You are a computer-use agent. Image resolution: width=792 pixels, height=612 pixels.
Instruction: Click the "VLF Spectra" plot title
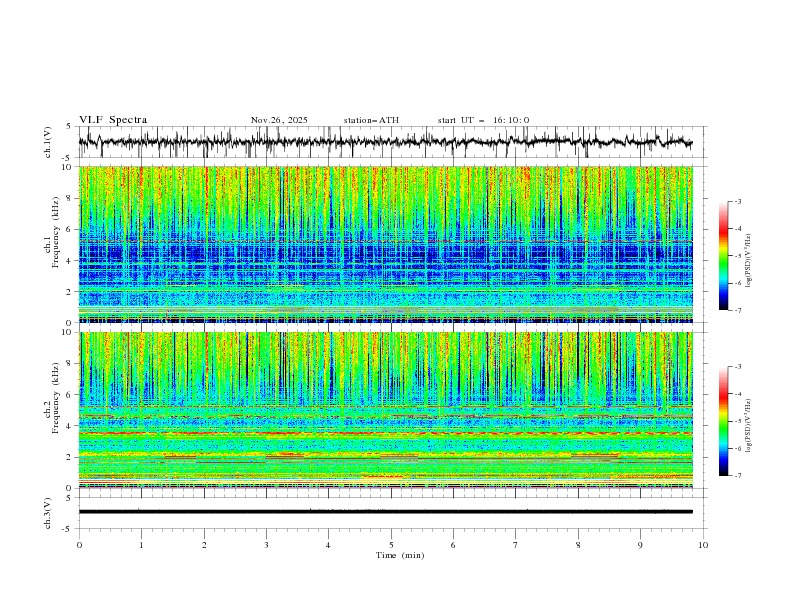[x=113, y=120]
